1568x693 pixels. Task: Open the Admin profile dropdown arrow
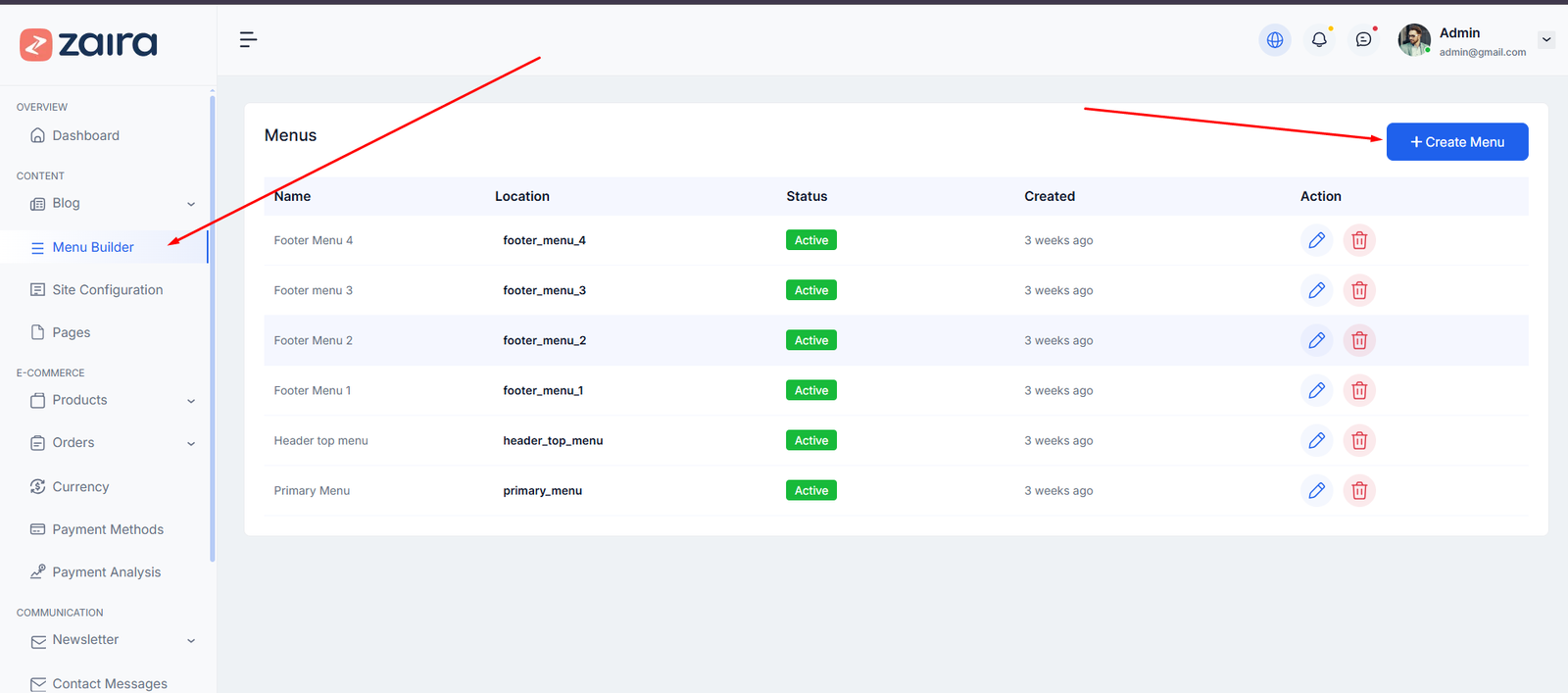[1546, 40]
